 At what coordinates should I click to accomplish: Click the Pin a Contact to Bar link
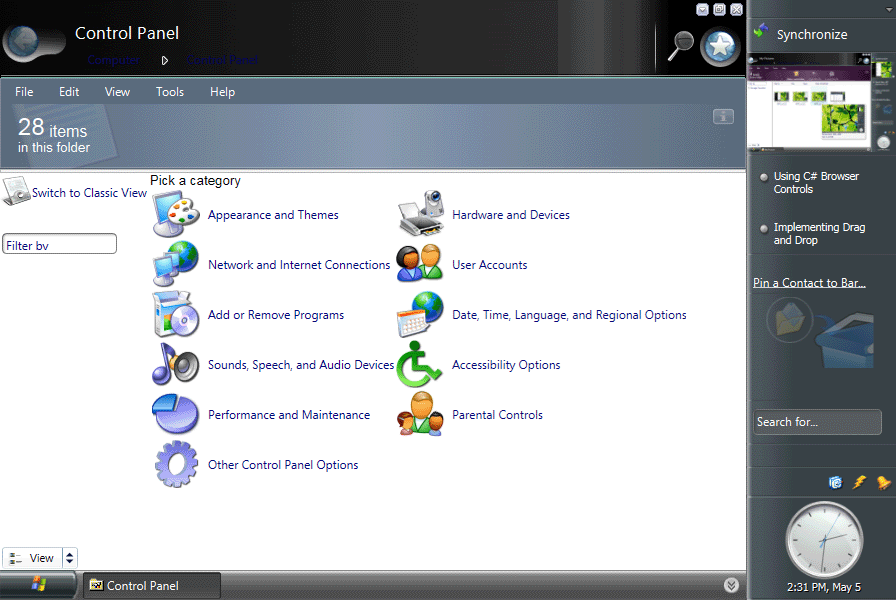coord(809,282)
